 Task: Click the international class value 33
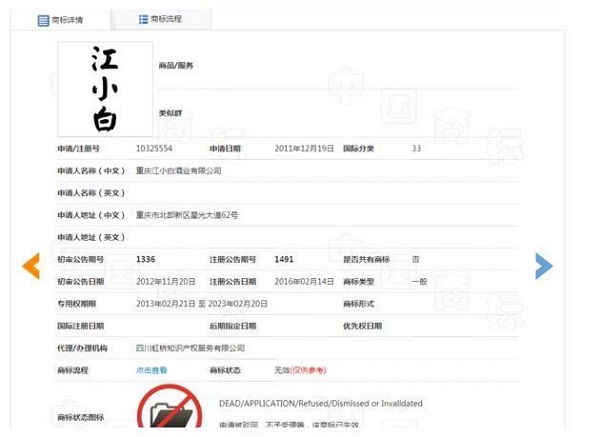416,148
